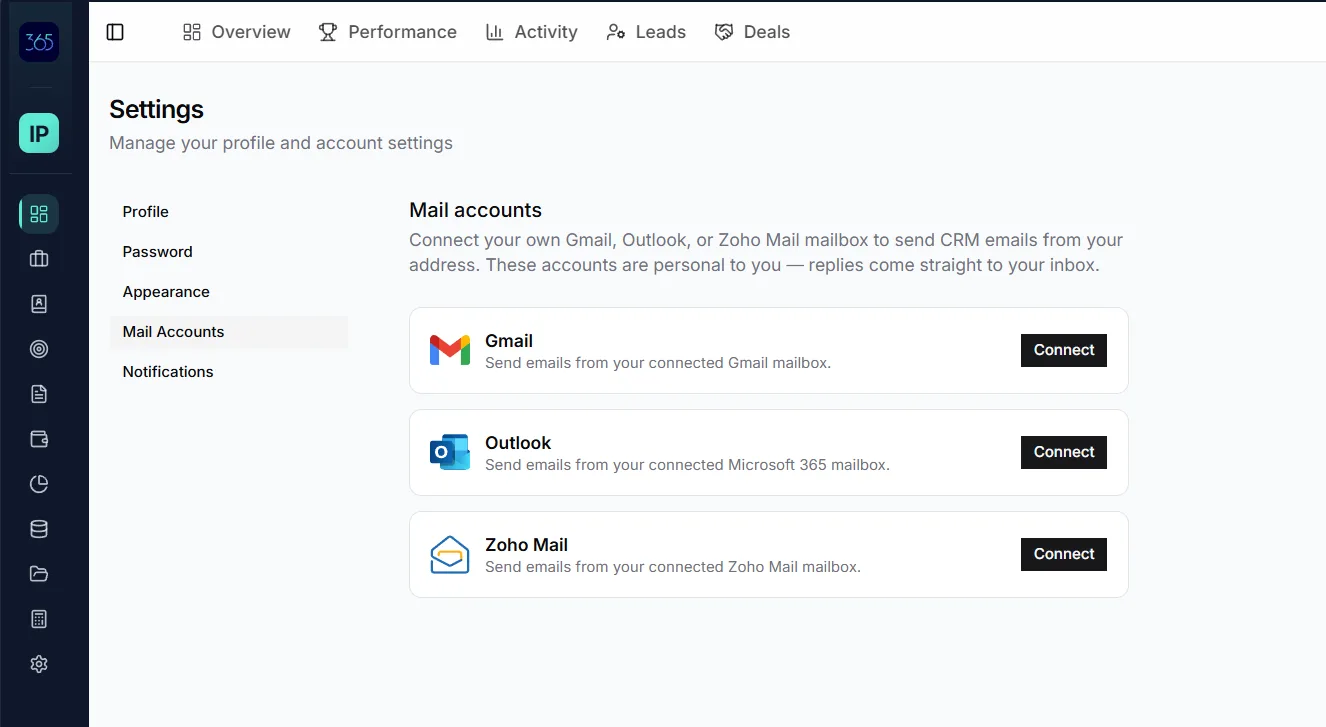
Task: Open the database icon in sidebar
Action: point(39,529)
